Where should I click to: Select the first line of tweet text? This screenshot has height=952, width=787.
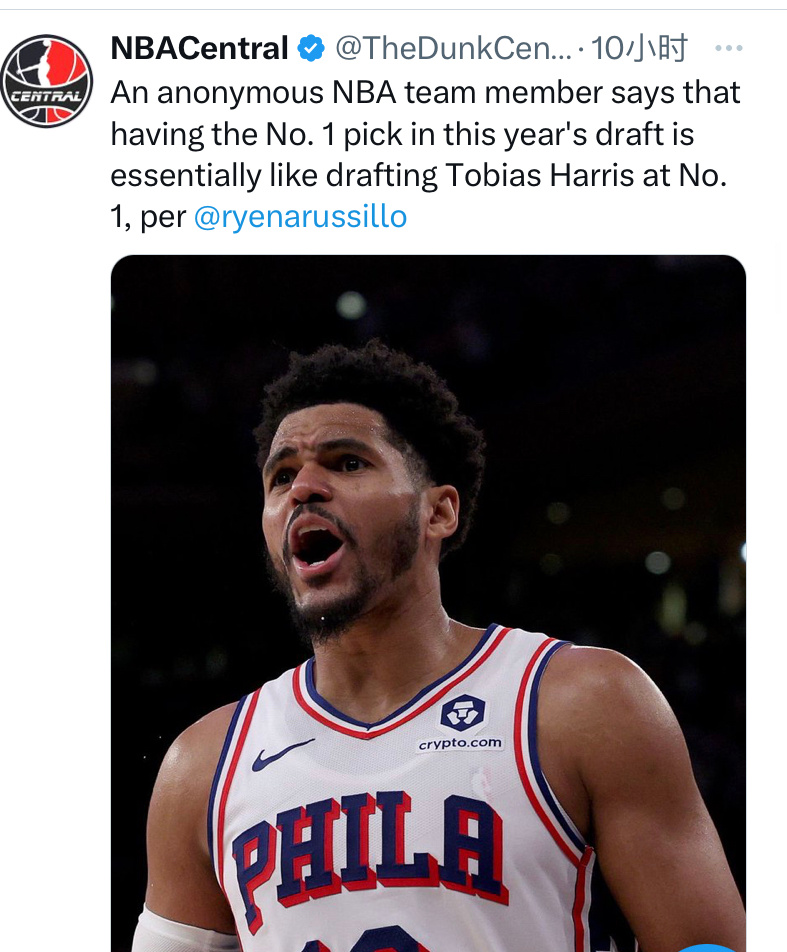[425, 92]
